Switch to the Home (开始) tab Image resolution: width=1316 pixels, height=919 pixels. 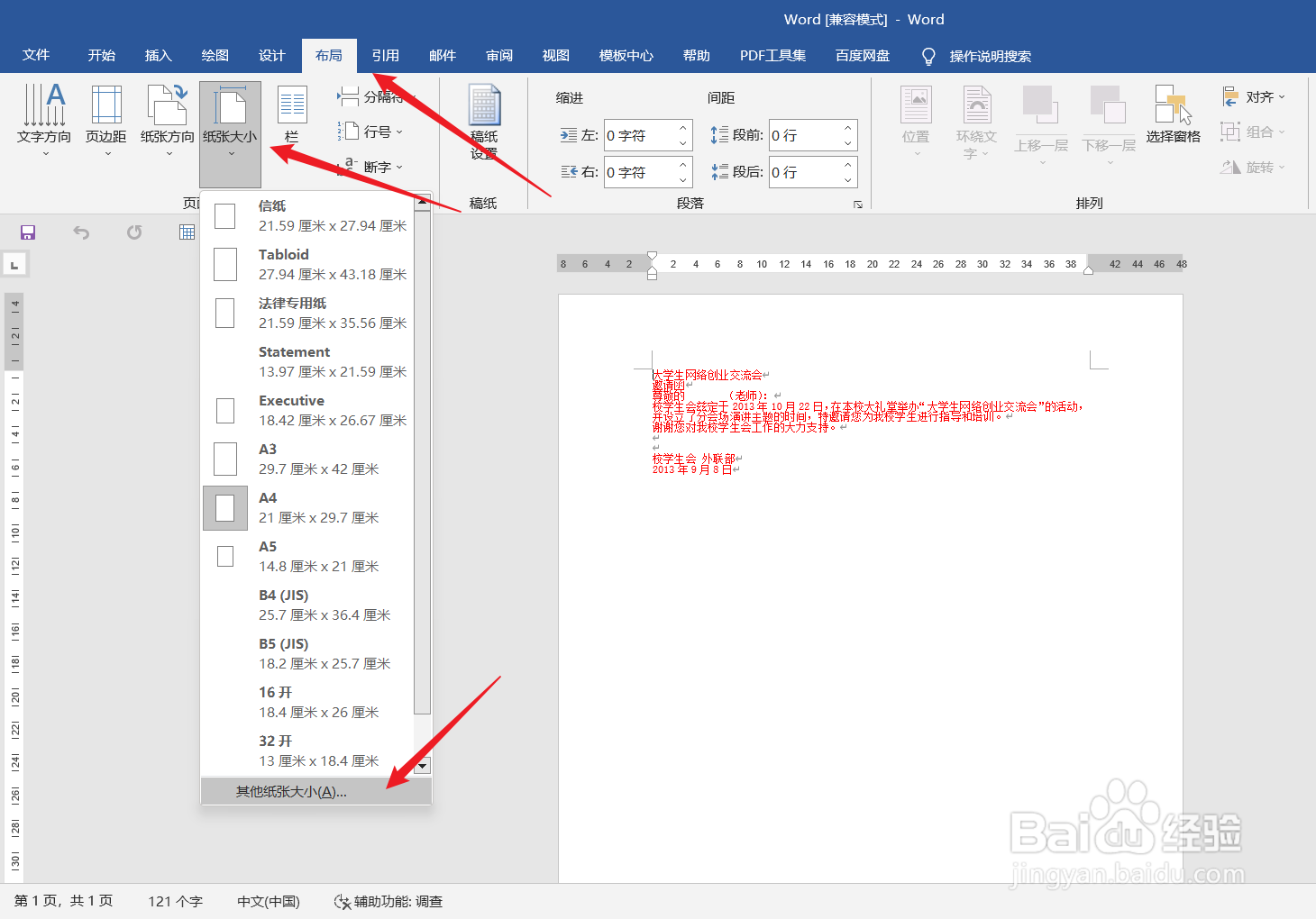pos(102,56)
